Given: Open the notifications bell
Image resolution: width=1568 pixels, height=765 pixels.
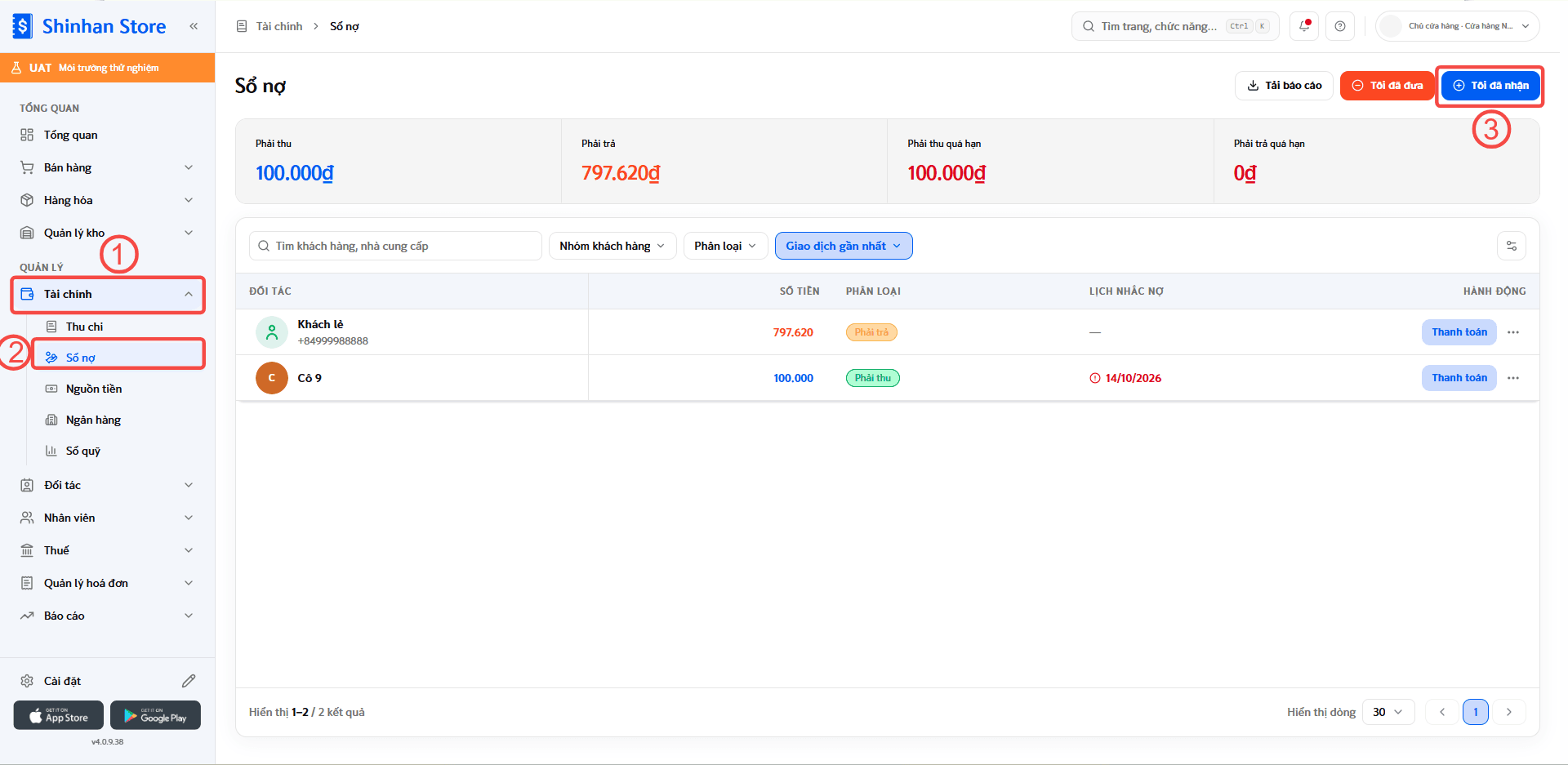Looking at the screenshot, I should click(x=1304, y=26).
